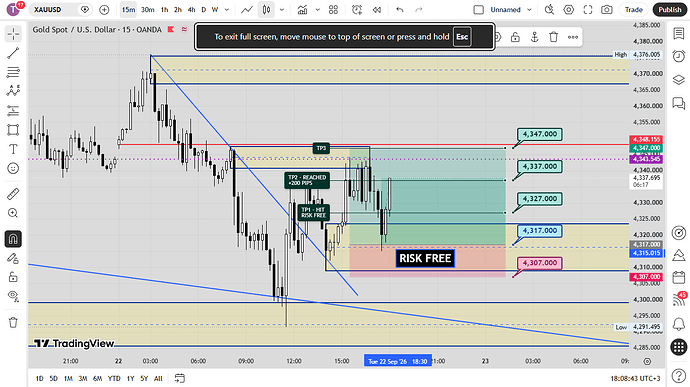690x387 pixels.
Task: Create an alert from top toolbar
Action: [357, 9]
